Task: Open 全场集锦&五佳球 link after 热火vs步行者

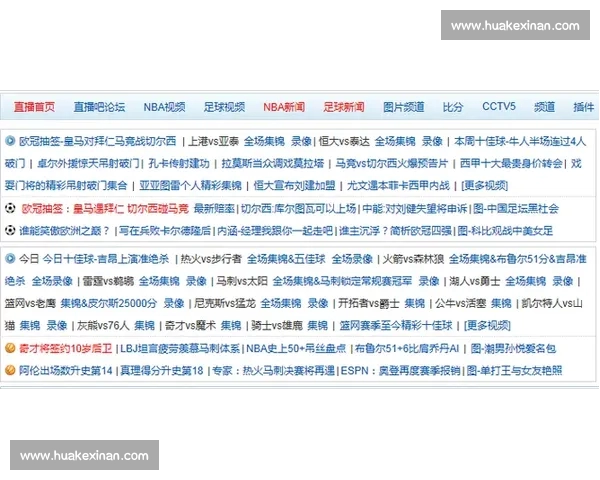Action: point(286,259)
